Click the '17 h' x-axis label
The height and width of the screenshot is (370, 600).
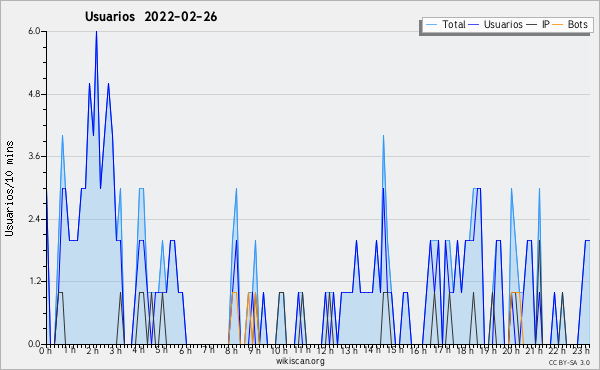point(442,350)
